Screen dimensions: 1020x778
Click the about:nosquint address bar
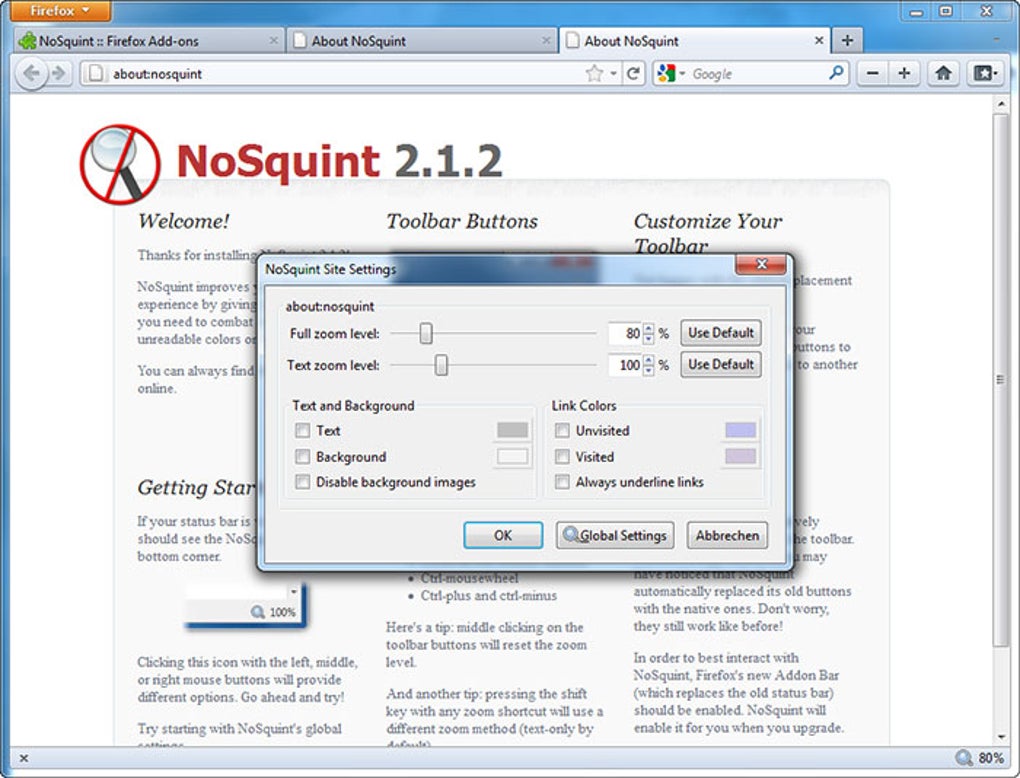coord(338,74)
